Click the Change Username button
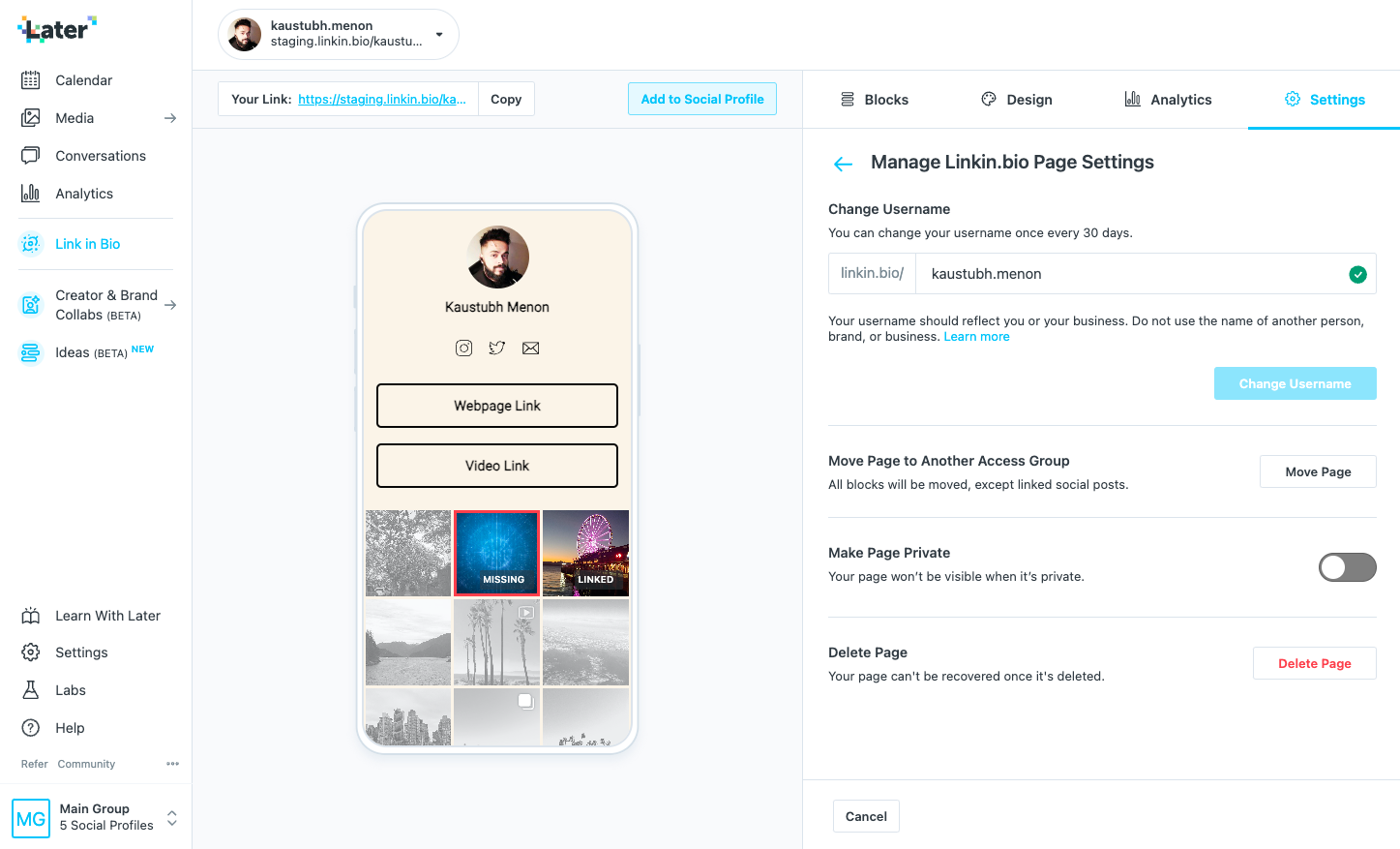 click(1296, 383)
